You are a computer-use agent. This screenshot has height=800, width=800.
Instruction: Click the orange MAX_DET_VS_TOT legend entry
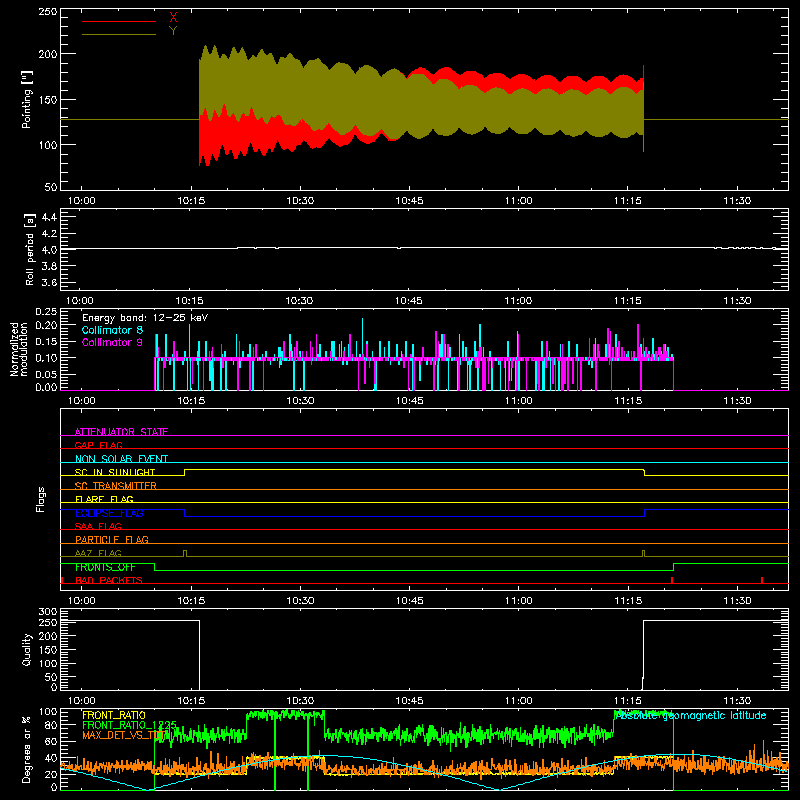coord(125,735)
